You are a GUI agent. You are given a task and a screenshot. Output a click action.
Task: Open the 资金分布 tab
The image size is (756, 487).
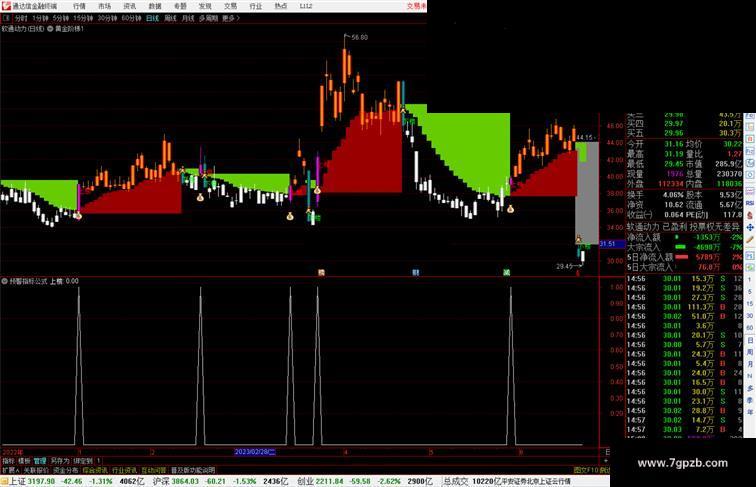[x=66, y=470]
